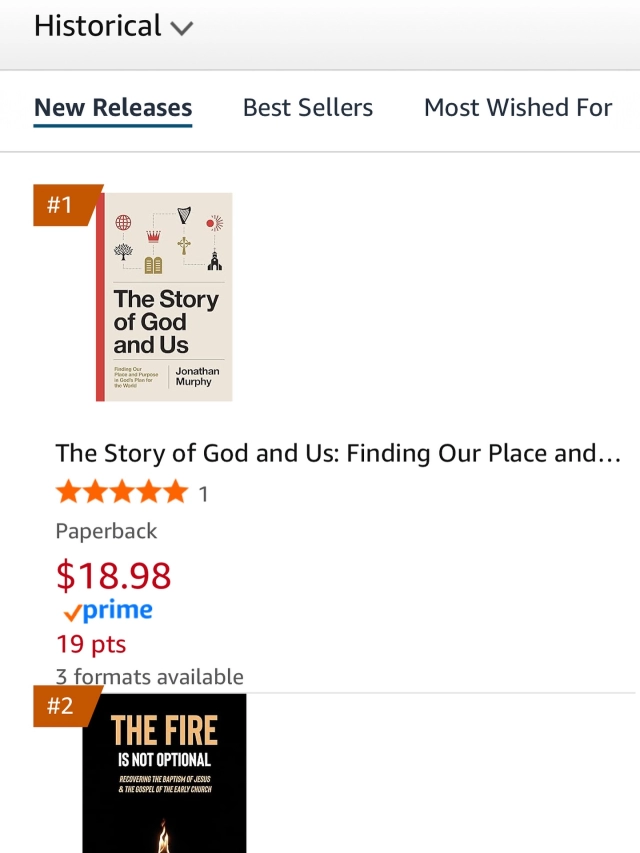Show the 3 formats available options
Image resolution: width=640 pixels, height=853 pixels.
[150, 677]
